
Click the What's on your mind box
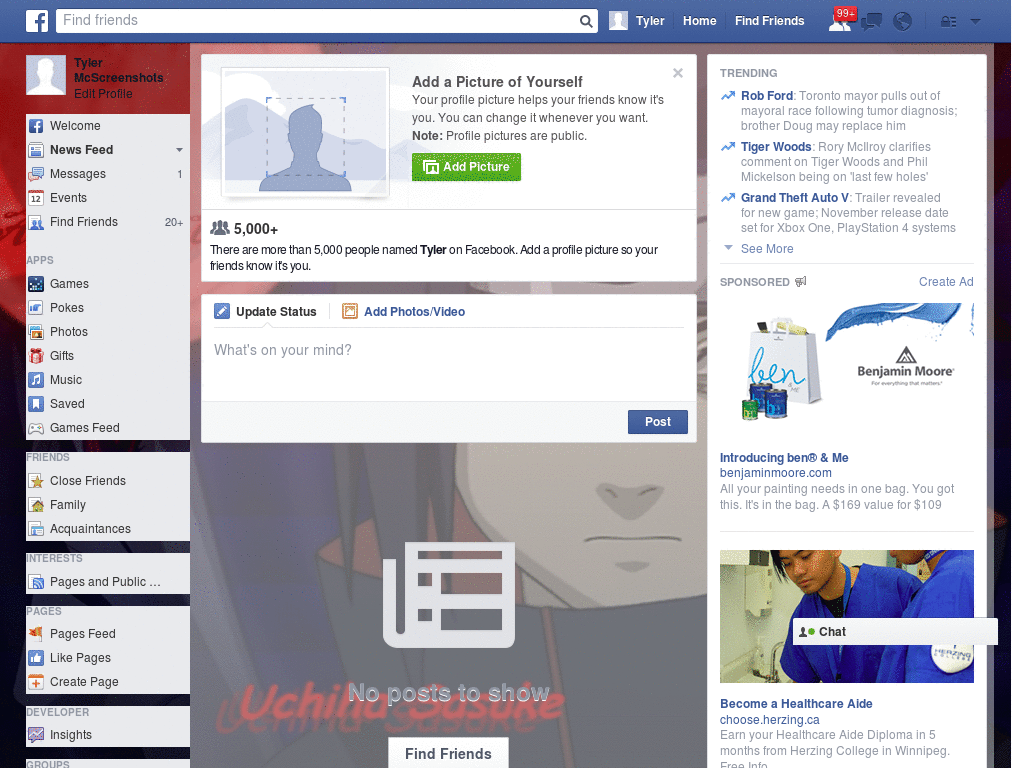[449, 366]
